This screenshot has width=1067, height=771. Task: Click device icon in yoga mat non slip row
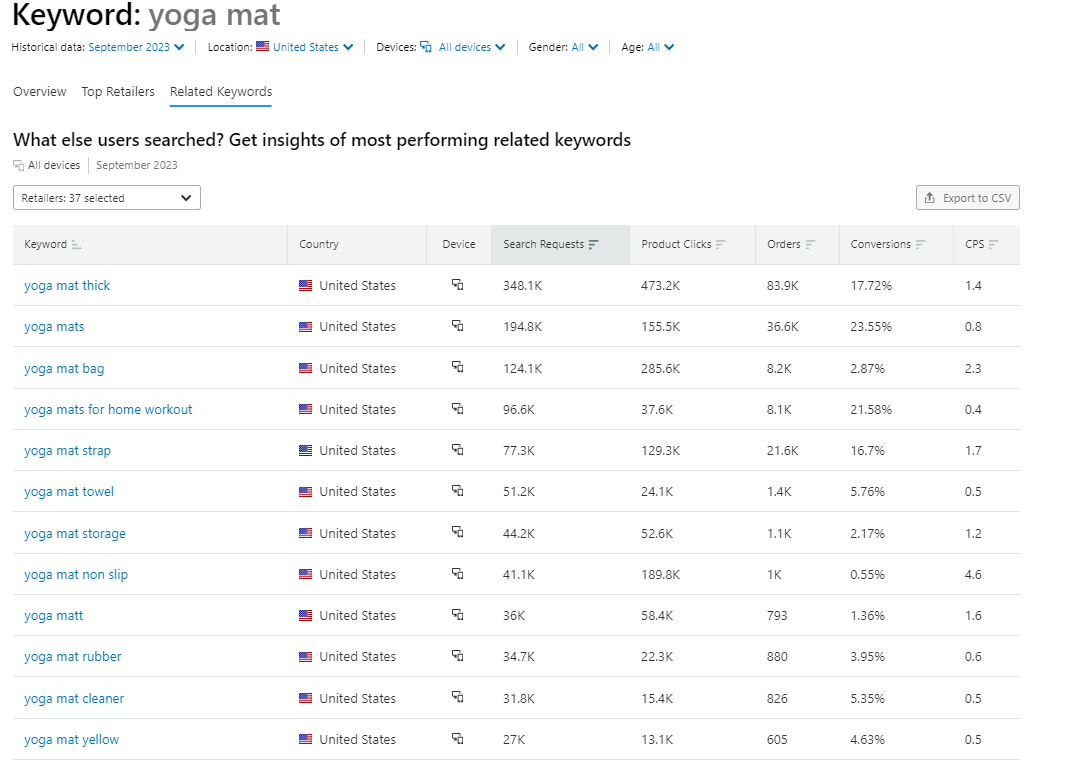[x=458, y=574]
